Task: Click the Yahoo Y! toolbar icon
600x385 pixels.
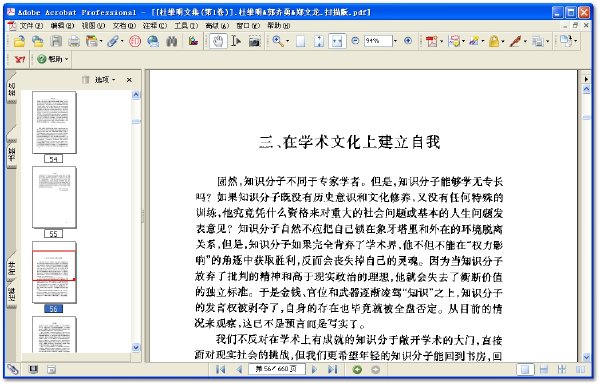Action: click(x=19, y=59)
